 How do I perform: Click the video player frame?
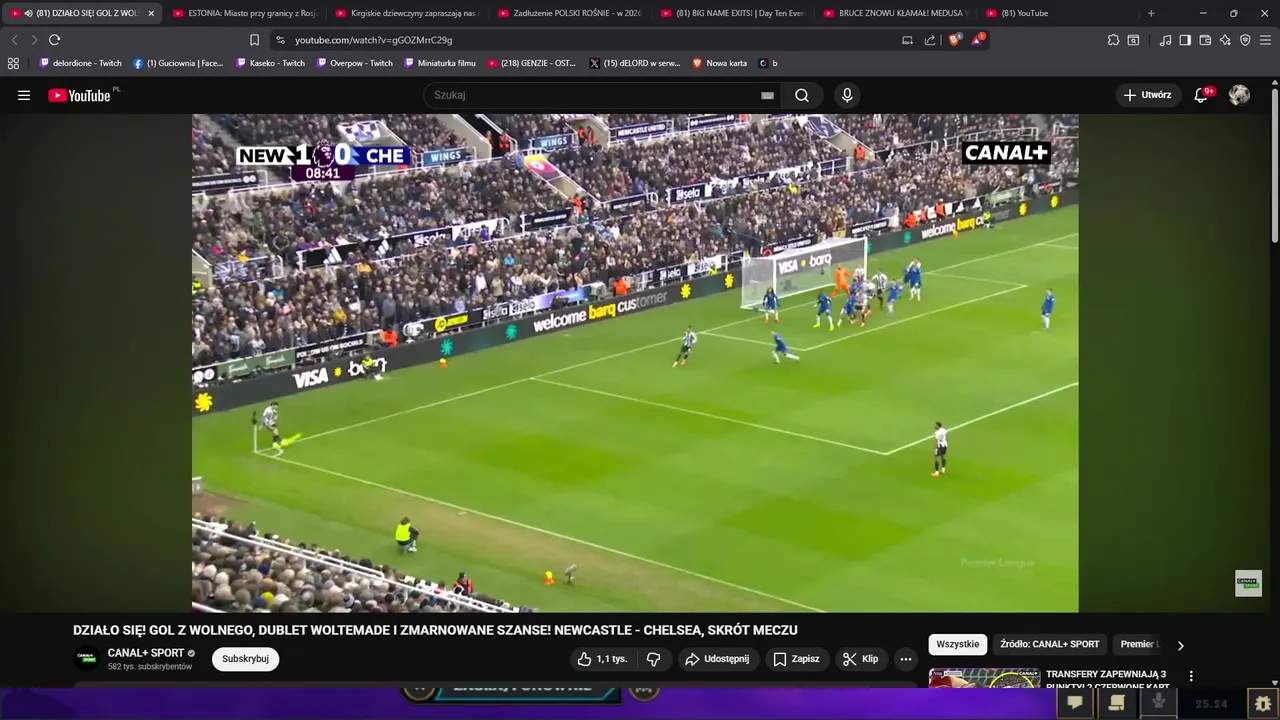tap(635, 363)
